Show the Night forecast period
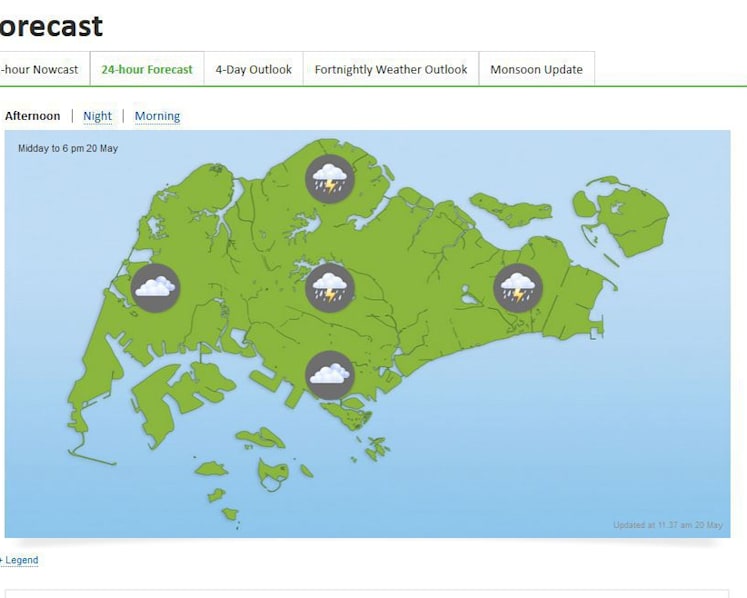Viewport: 747px width, 598px height. tap(97, 116)
